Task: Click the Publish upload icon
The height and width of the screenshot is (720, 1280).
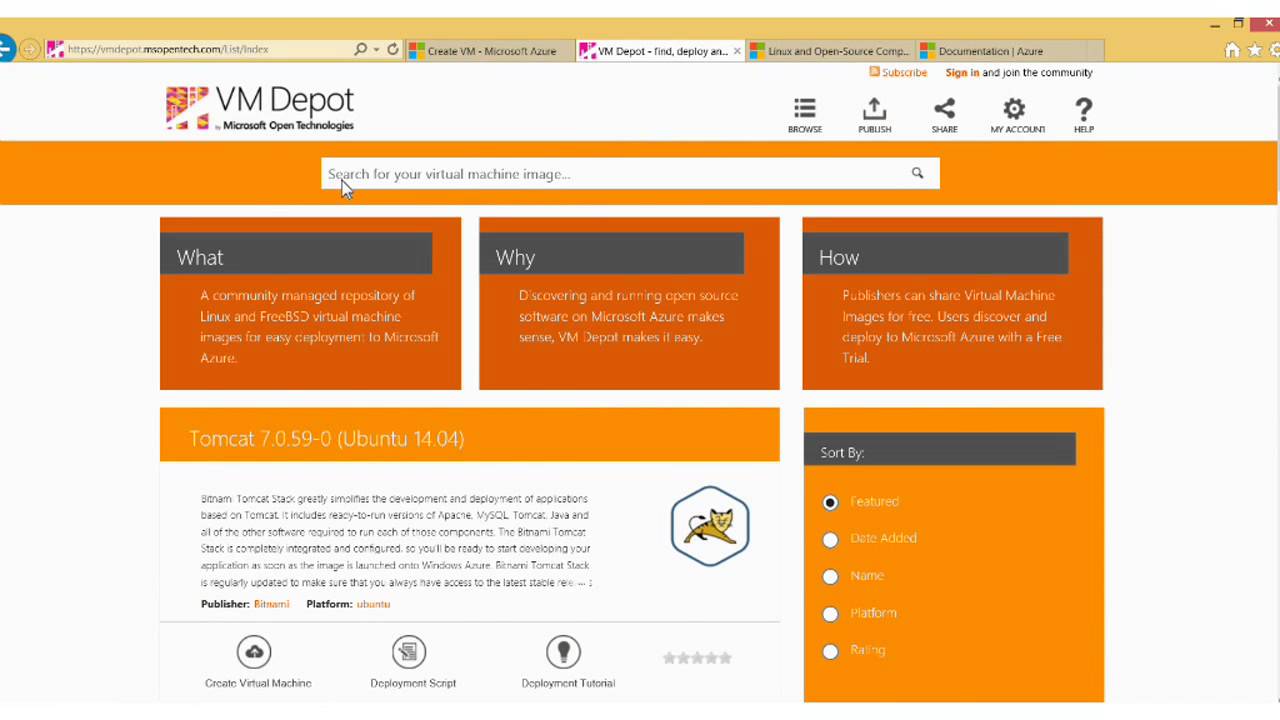Action: (874, 109)
